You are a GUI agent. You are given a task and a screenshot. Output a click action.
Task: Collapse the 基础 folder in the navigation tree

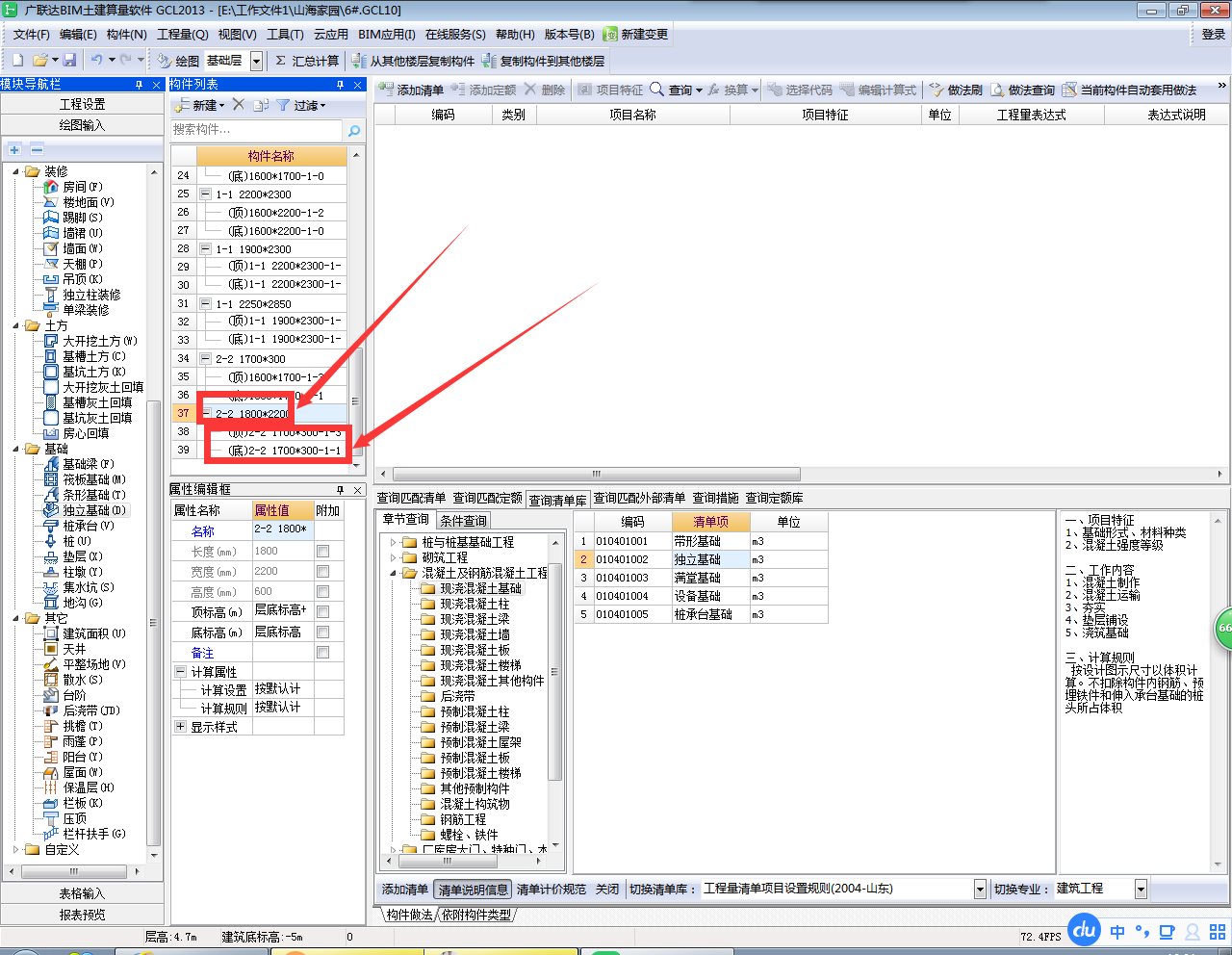click(16, 449)
